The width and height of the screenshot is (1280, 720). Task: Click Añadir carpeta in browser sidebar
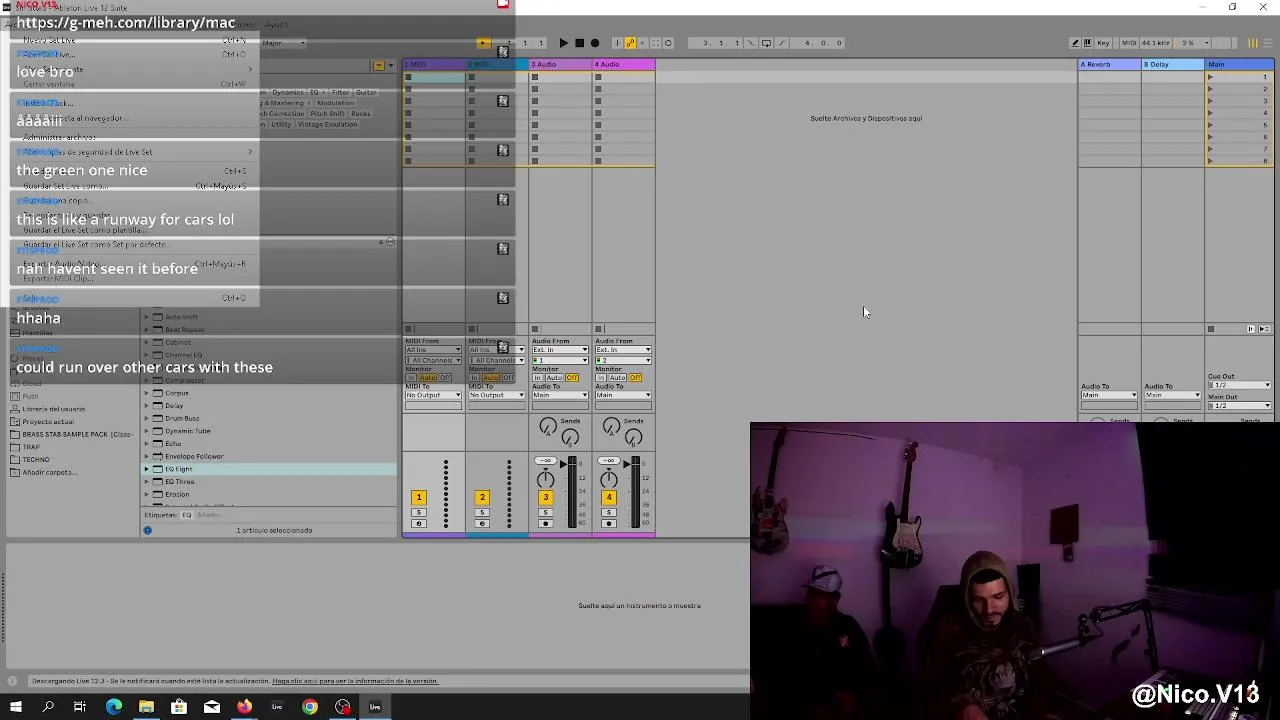click(48, 473)
